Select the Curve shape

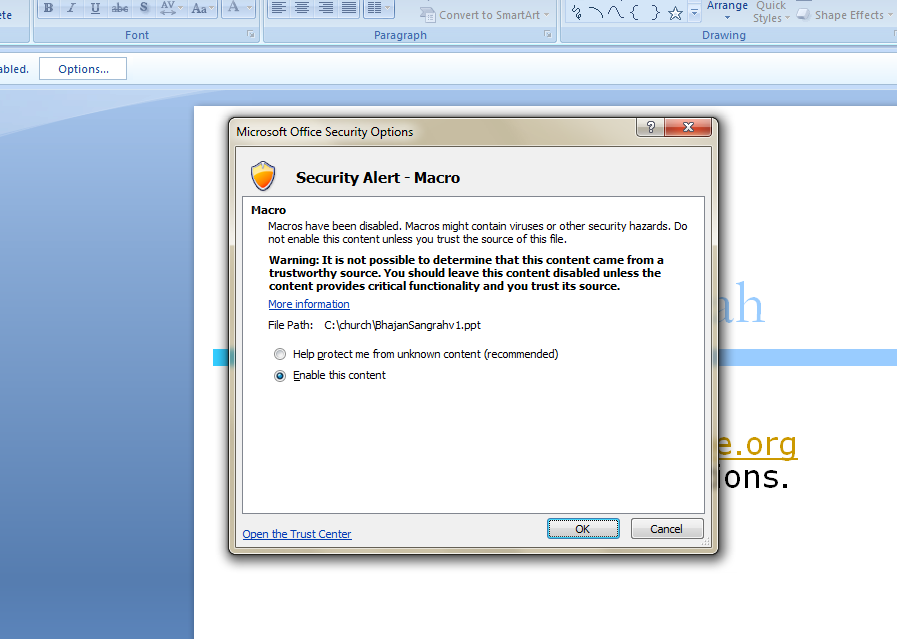coord(616,13)
